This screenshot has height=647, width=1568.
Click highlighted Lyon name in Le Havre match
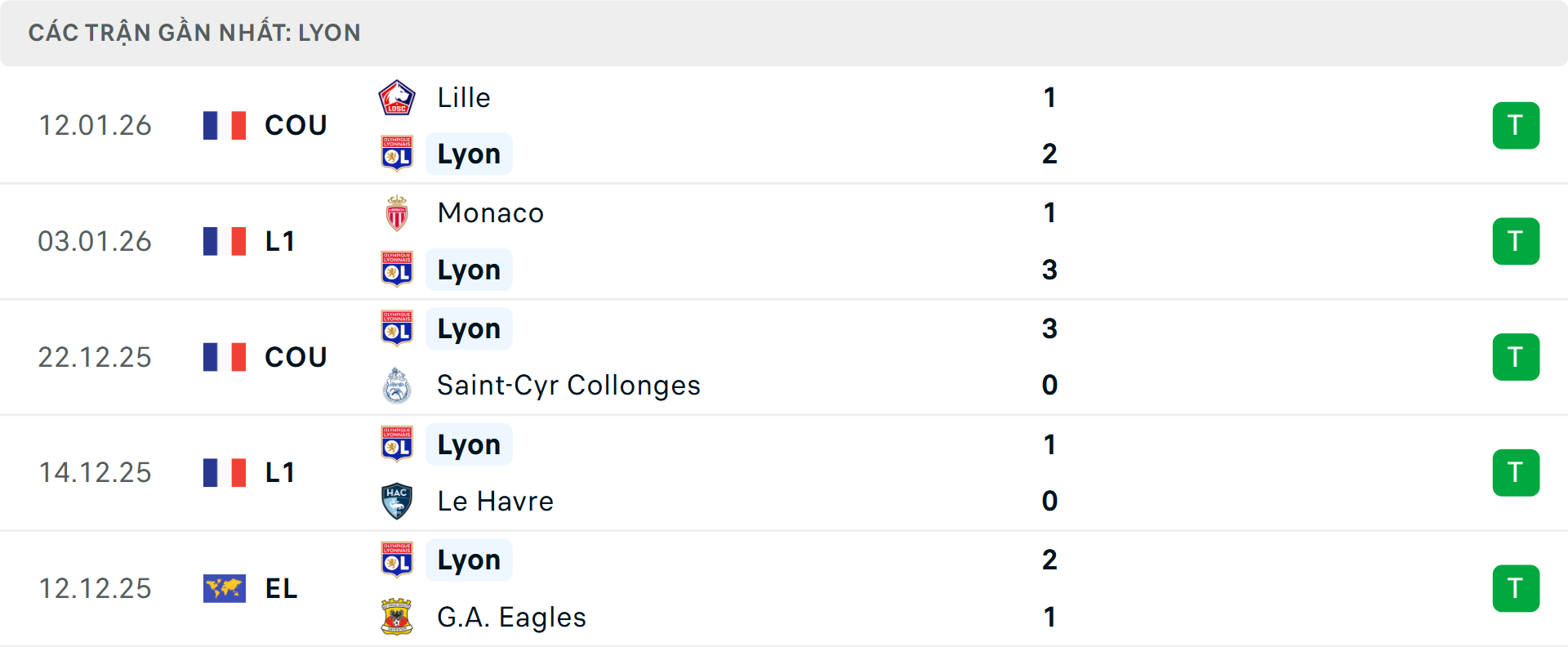[469, 444]
